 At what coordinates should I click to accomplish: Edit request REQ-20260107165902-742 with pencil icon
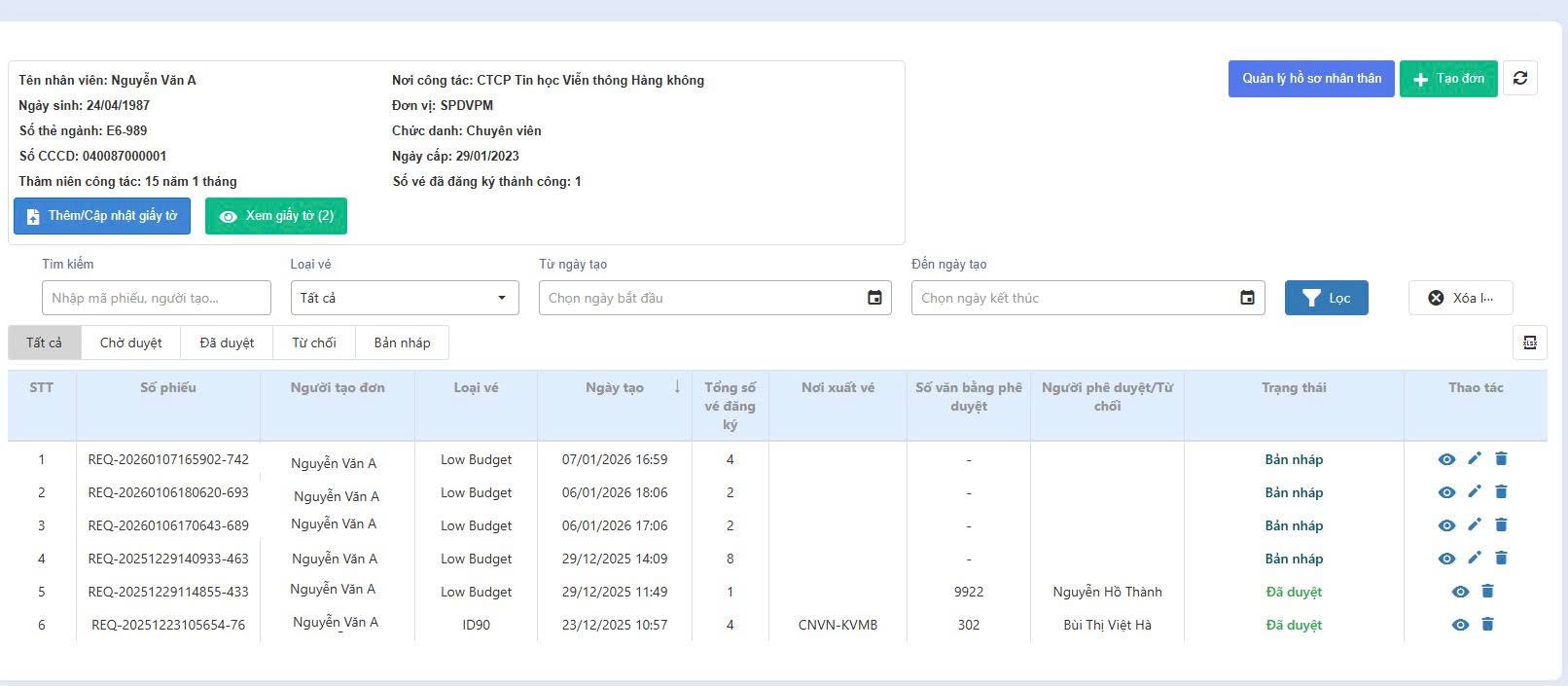[x=1475, y=458]
